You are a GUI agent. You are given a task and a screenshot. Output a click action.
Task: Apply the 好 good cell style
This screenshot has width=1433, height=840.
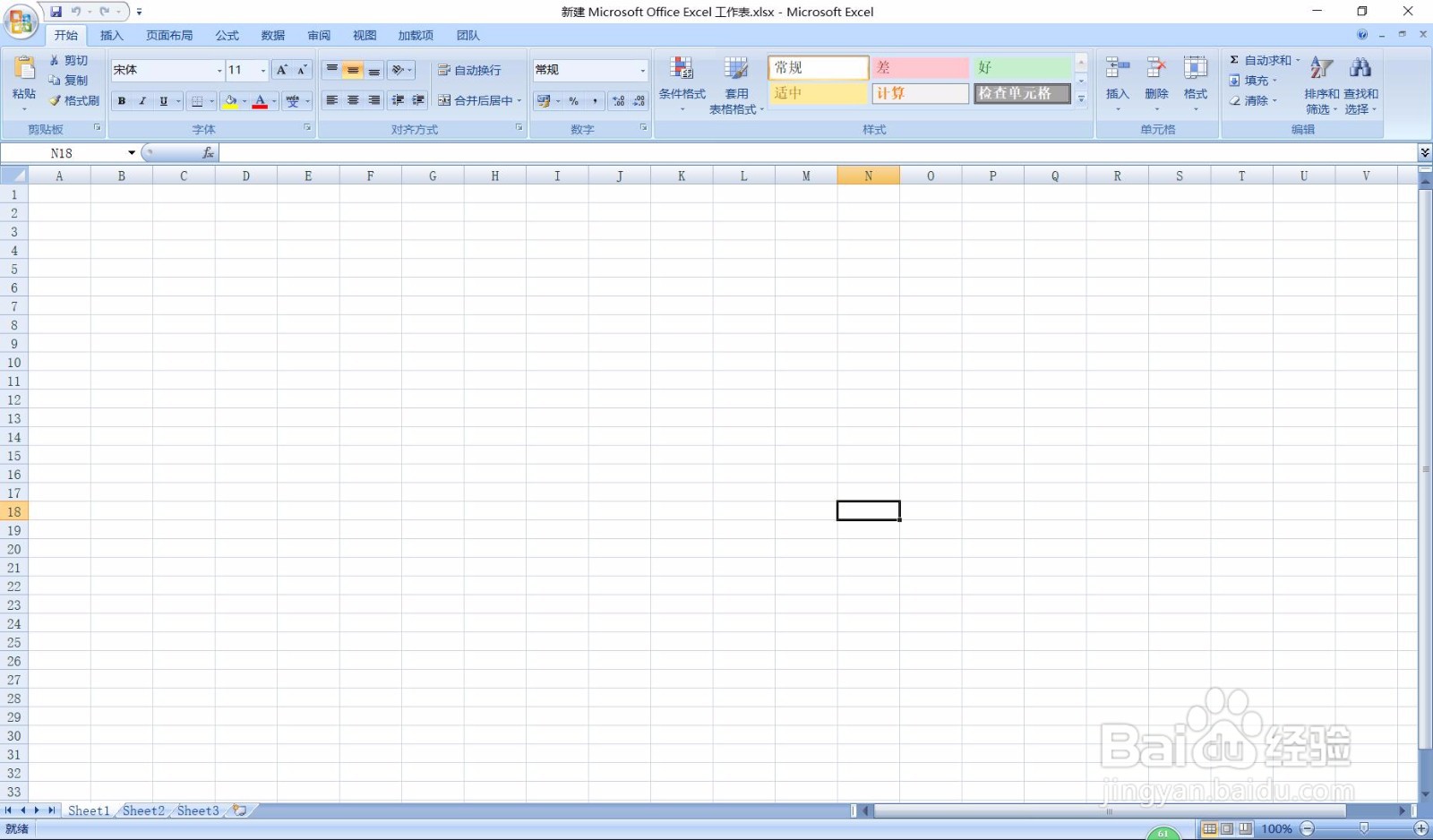tap(1022, 68)
